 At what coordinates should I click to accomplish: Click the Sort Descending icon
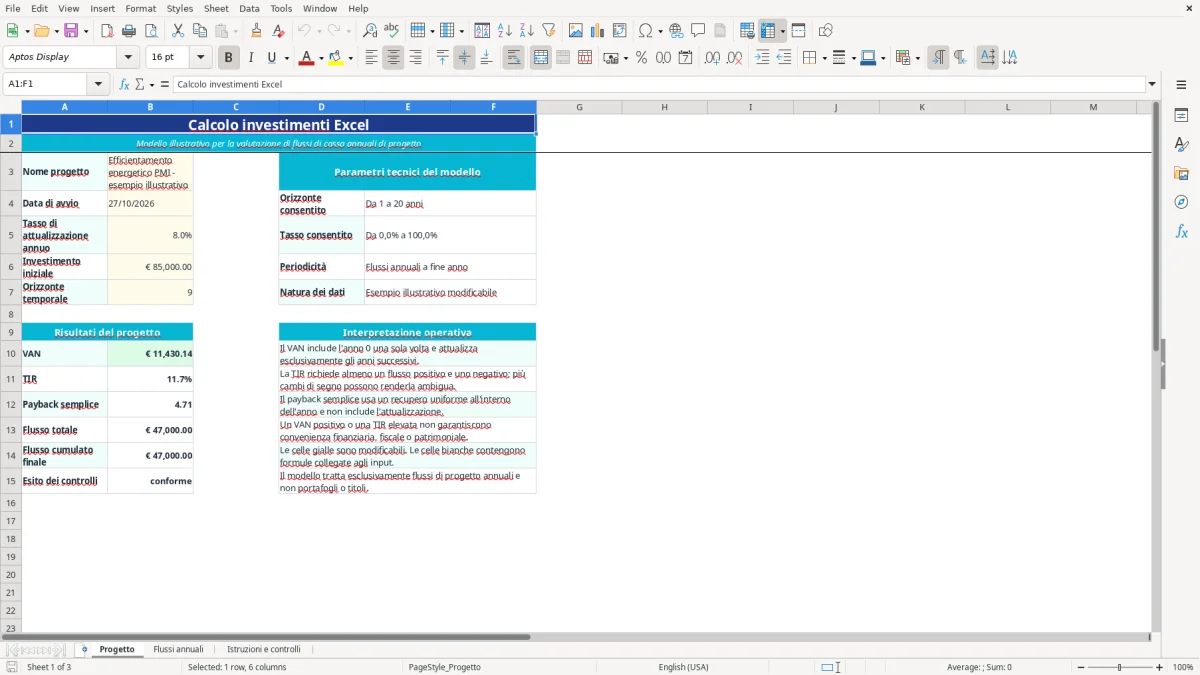tap(527, 31)
